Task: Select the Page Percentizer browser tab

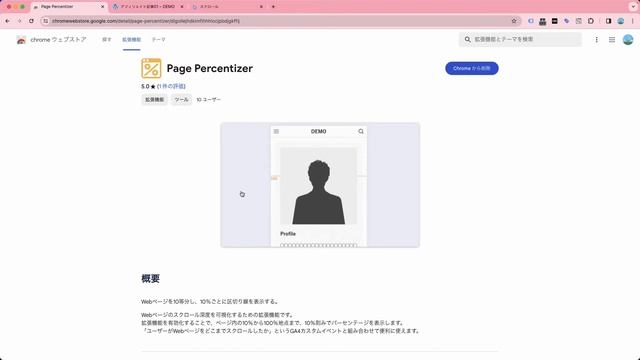Action: 68,7
